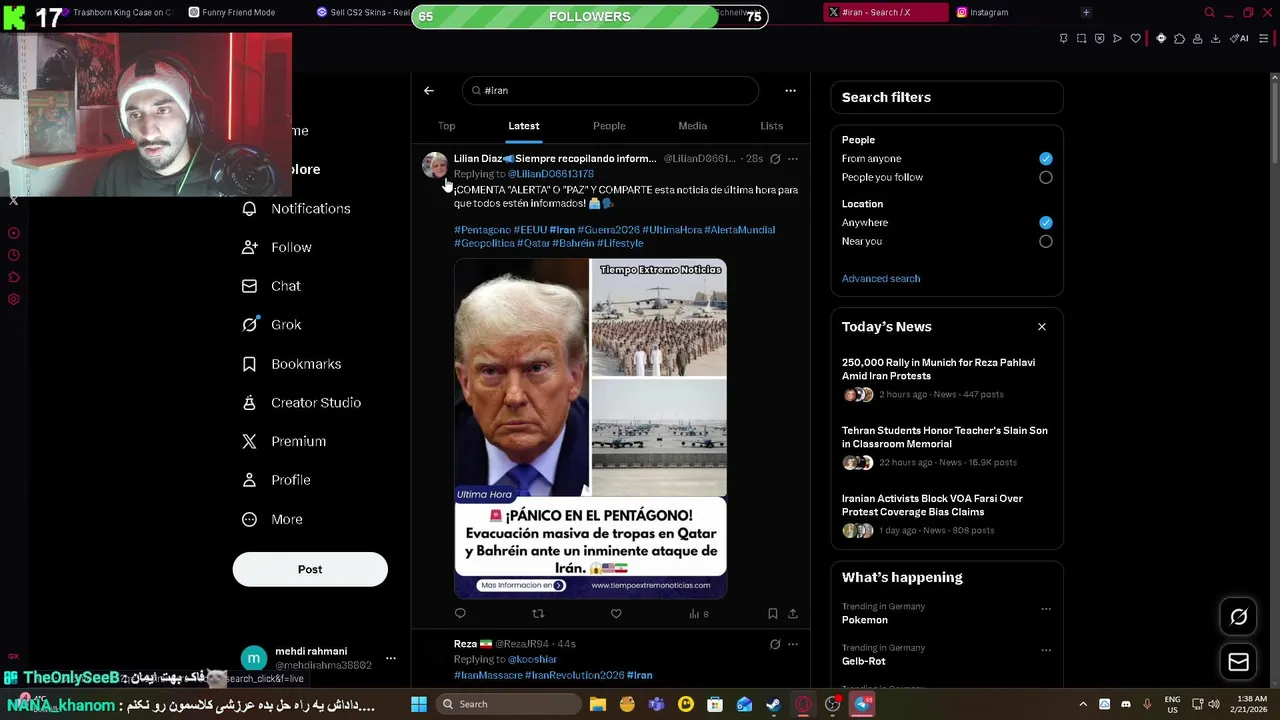The image size is (1280, 720).
Task: Click the browser snapshot selection icon
Action: click(1081, 38)
